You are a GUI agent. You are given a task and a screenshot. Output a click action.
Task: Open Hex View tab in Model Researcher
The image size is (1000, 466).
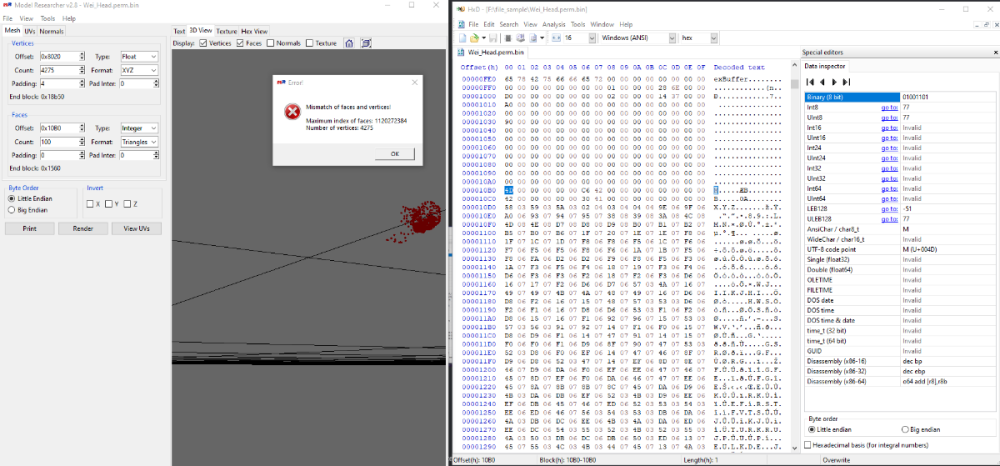tap(254, 31)
